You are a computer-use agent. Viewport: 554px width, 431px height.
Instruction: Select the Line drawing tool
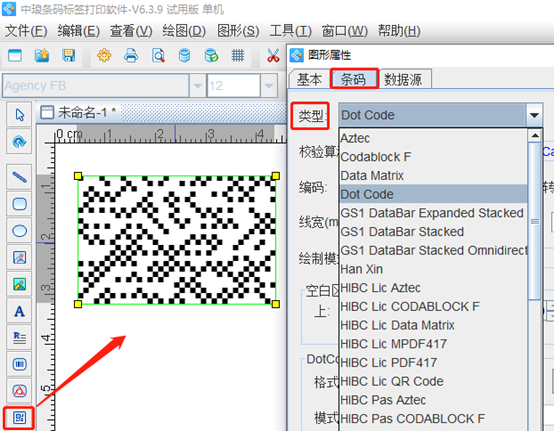[x=19, y=177]
